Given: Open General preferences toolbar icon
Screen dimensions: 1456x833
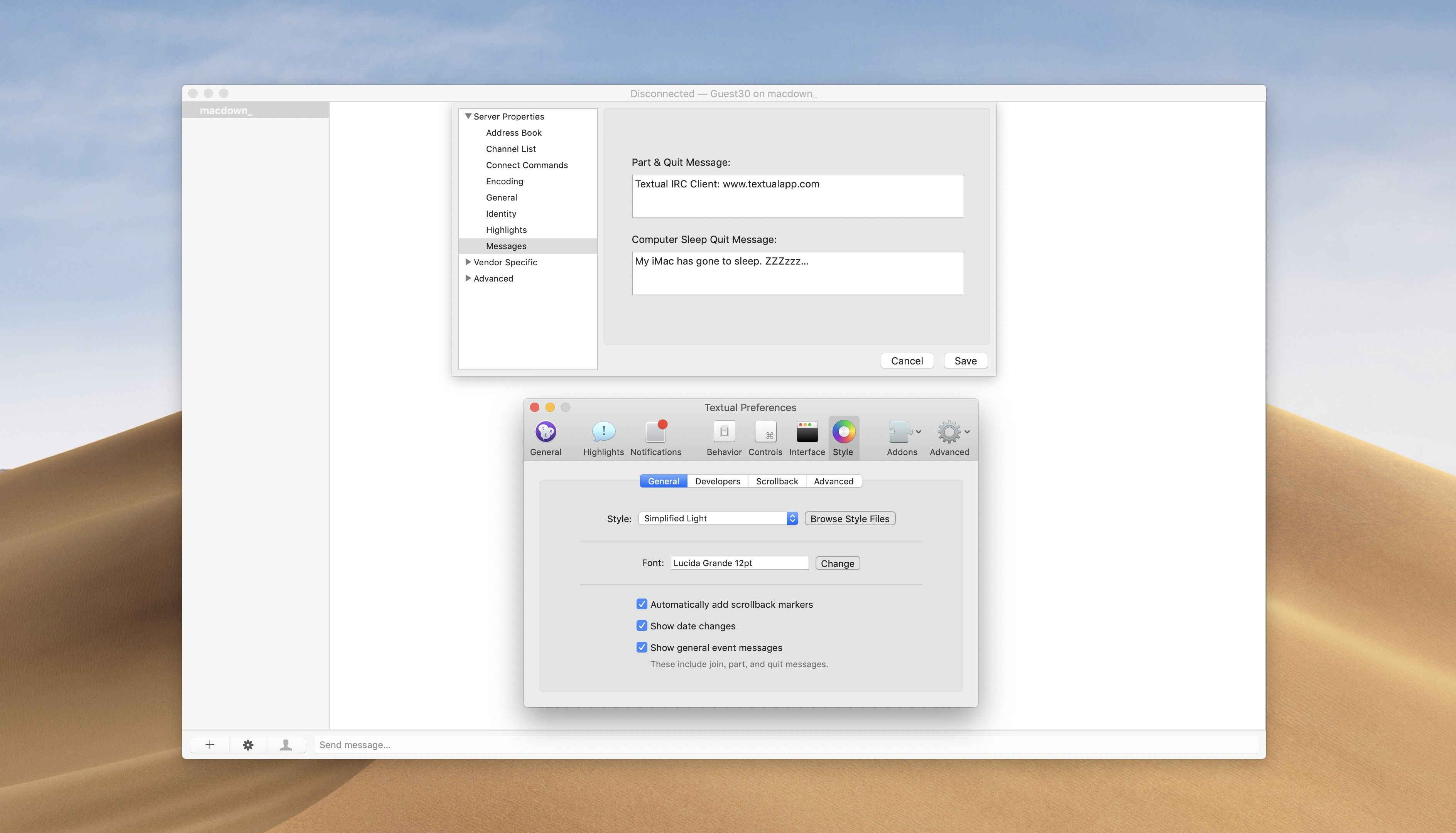Looking at the screenshot, I should (x=546, y=438).
